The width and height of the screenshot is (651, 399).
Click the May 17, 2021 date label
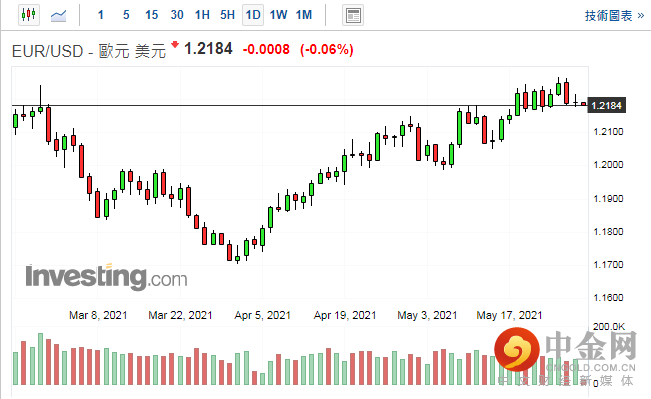[509, 316]
